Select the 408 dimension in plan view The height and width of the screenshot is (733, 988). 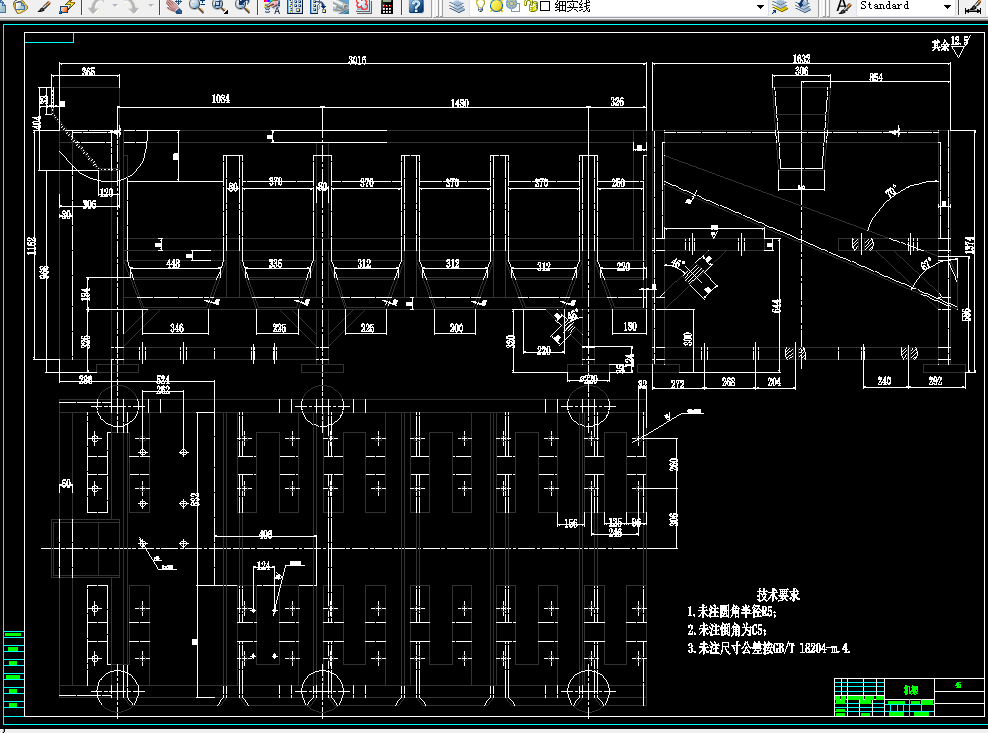pyautogui.click(x=265, y=534)
